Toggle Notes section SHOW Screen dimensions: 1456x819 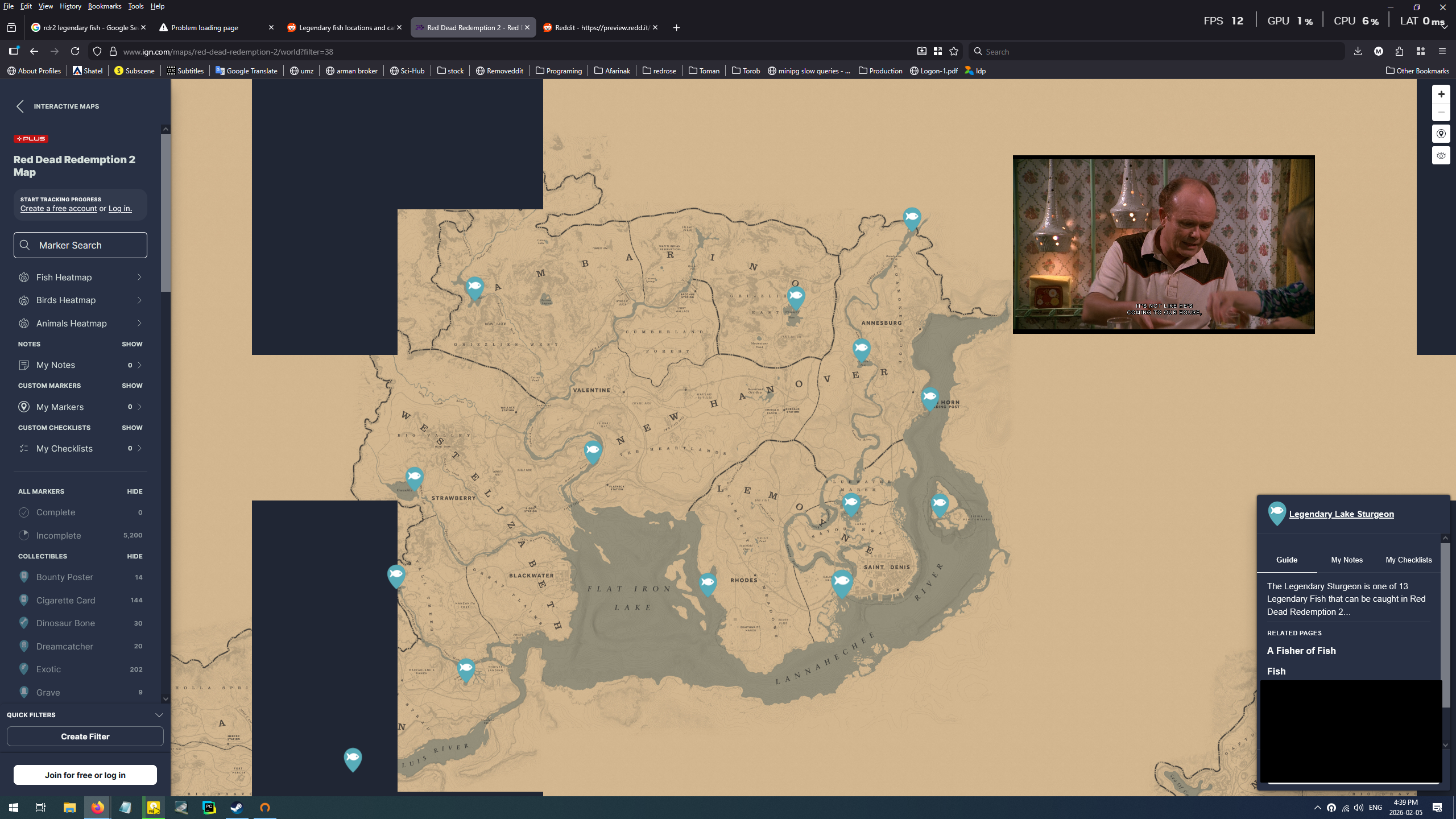pyautogui.click(x=132, y=344)
